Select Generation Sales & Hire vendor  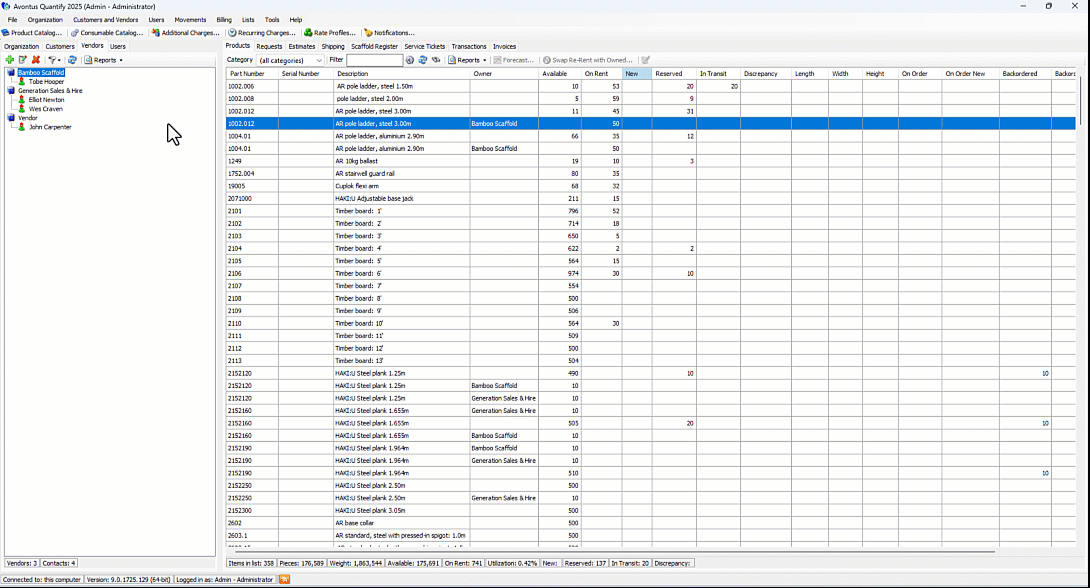pos(50,91)
